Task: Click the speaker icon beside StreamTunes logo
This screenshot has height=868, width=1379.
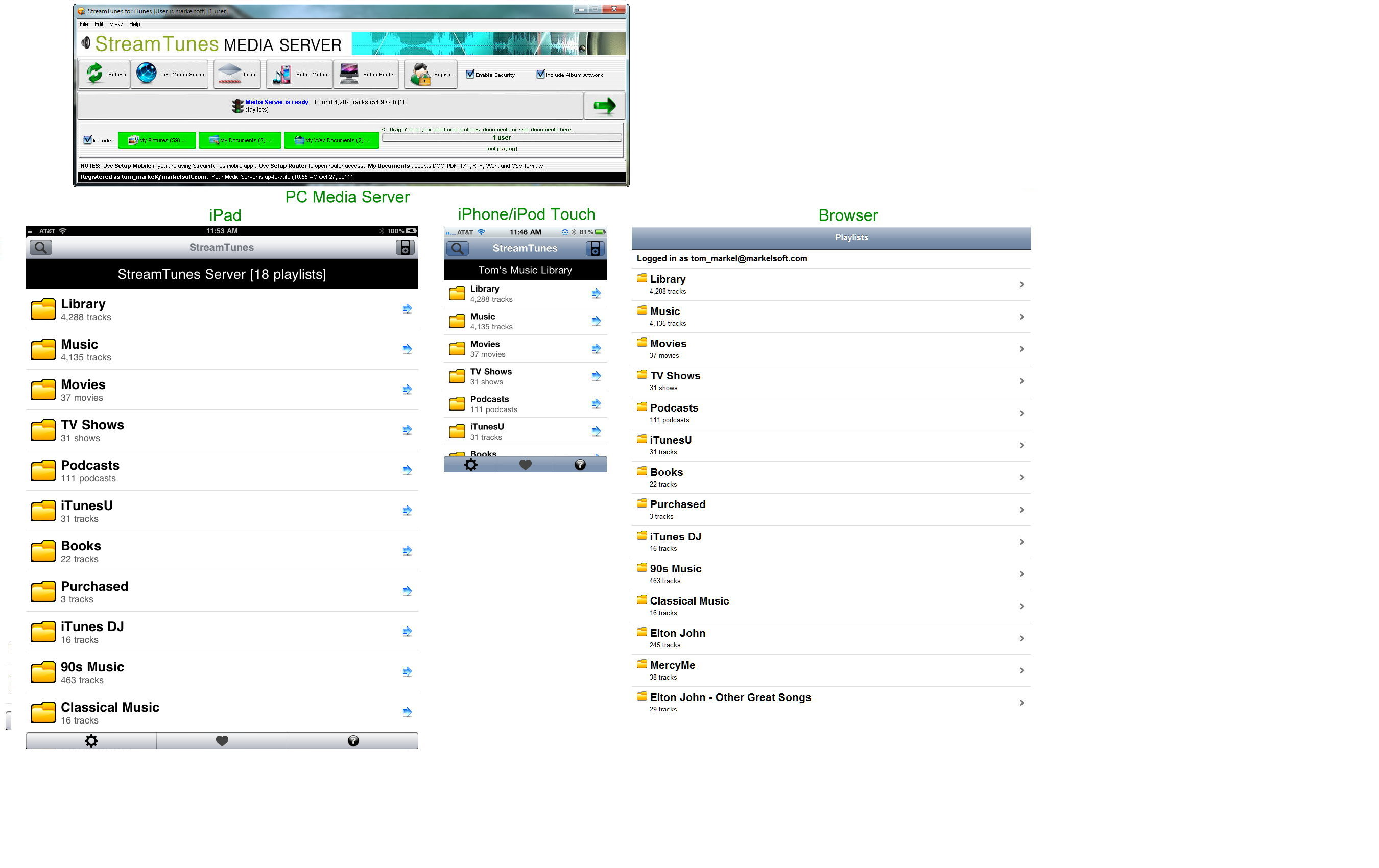Action: point(86,42)
